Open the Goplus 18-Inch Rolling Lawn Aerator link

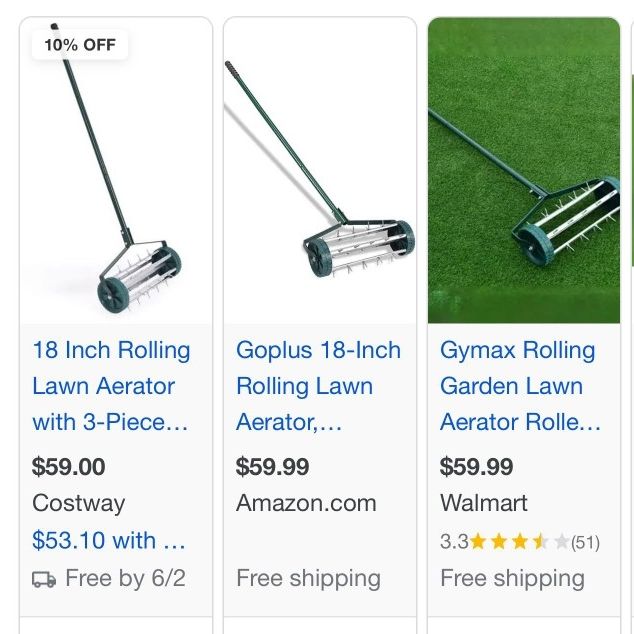pos(318,386)
